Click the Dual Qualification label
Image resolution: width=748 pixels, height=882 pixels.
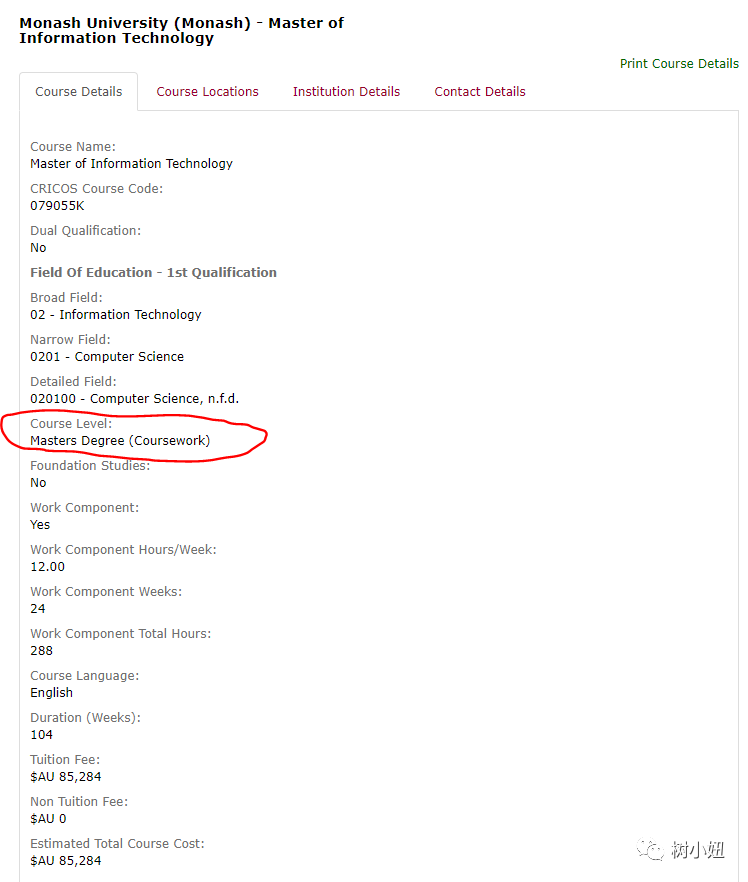coord(85,231)
